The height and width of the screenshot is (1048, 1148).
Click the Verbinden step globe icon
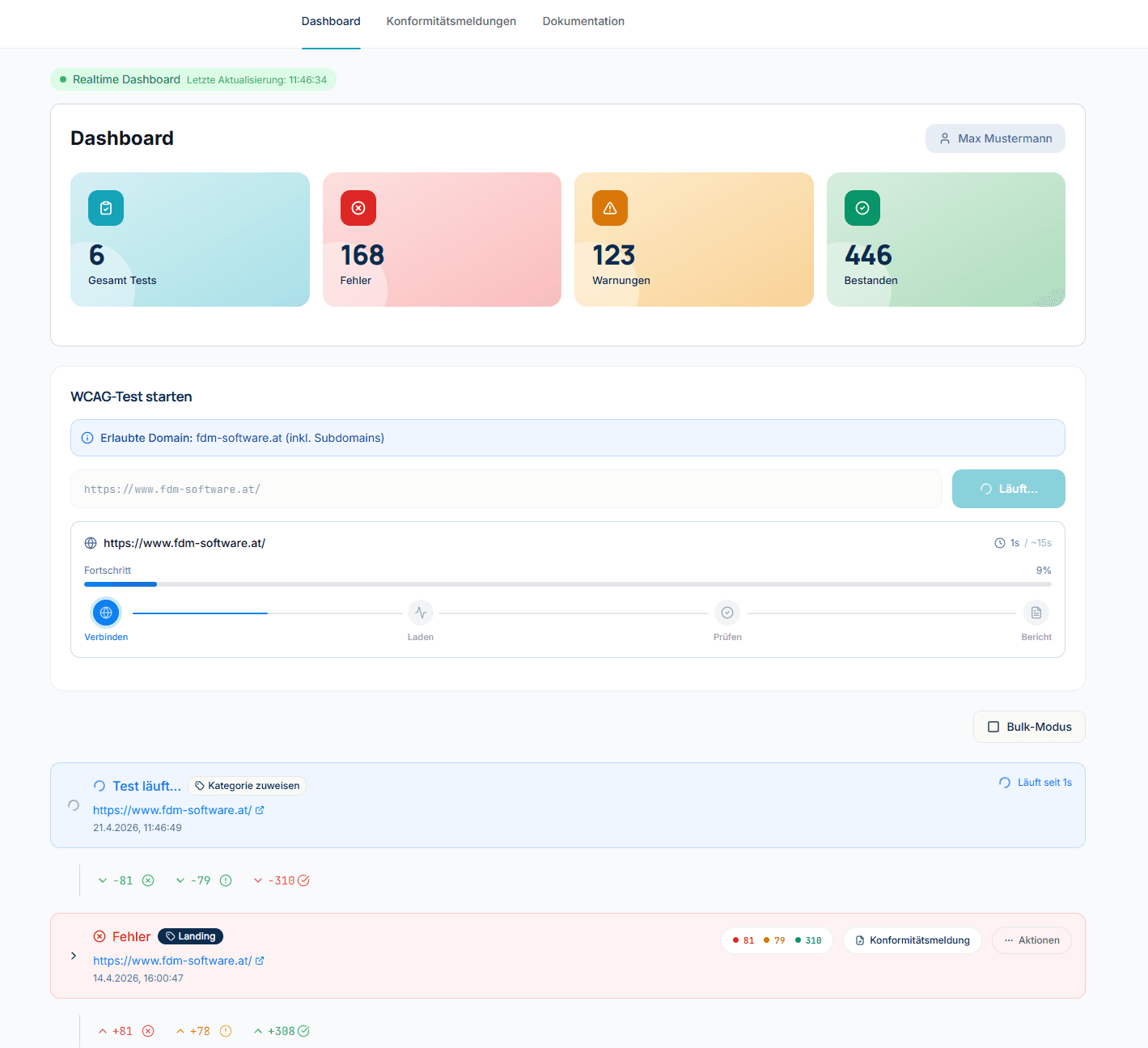click(106, 613)
